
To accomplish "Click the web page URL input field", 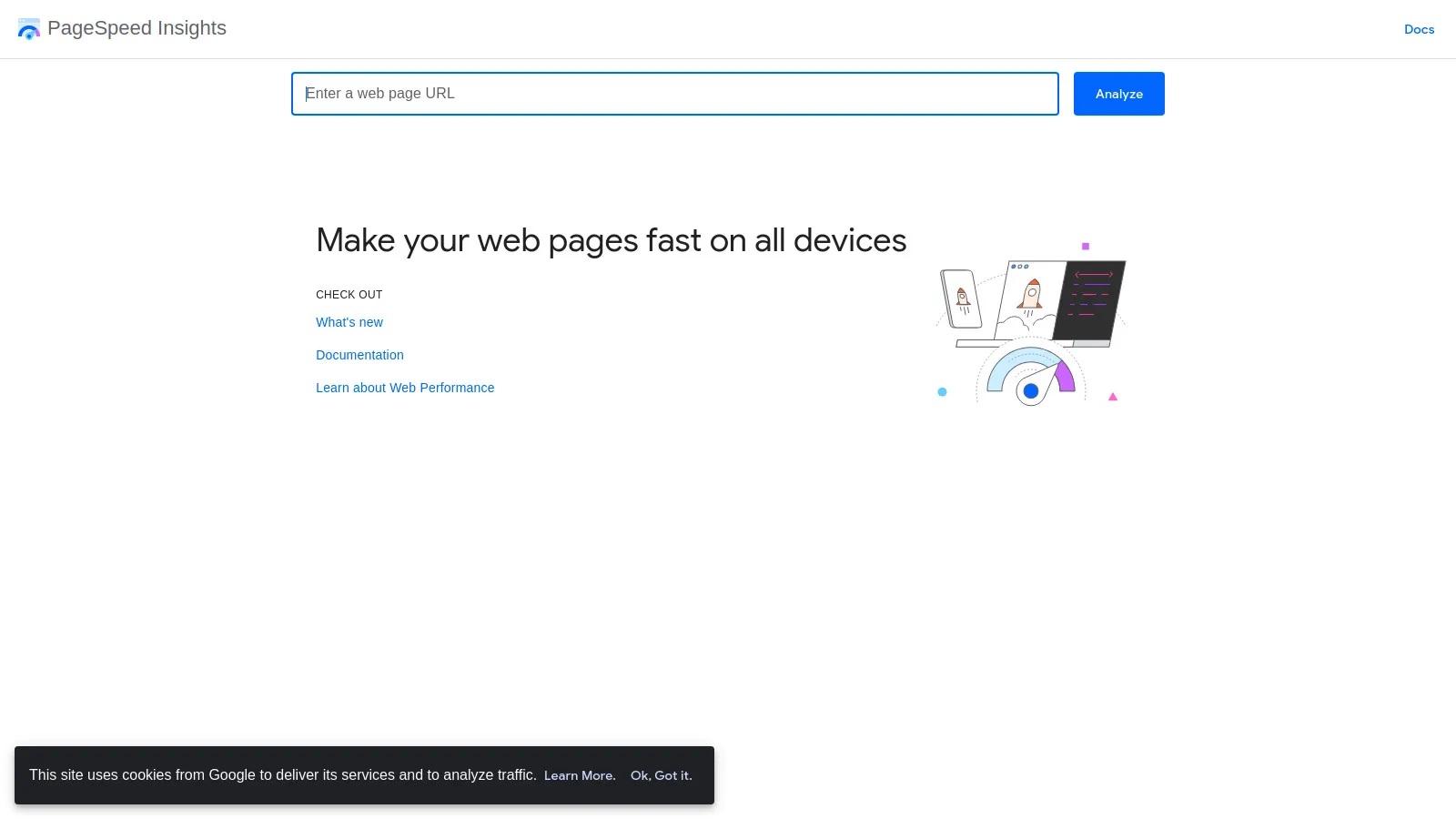I will [x=674, y=93].
